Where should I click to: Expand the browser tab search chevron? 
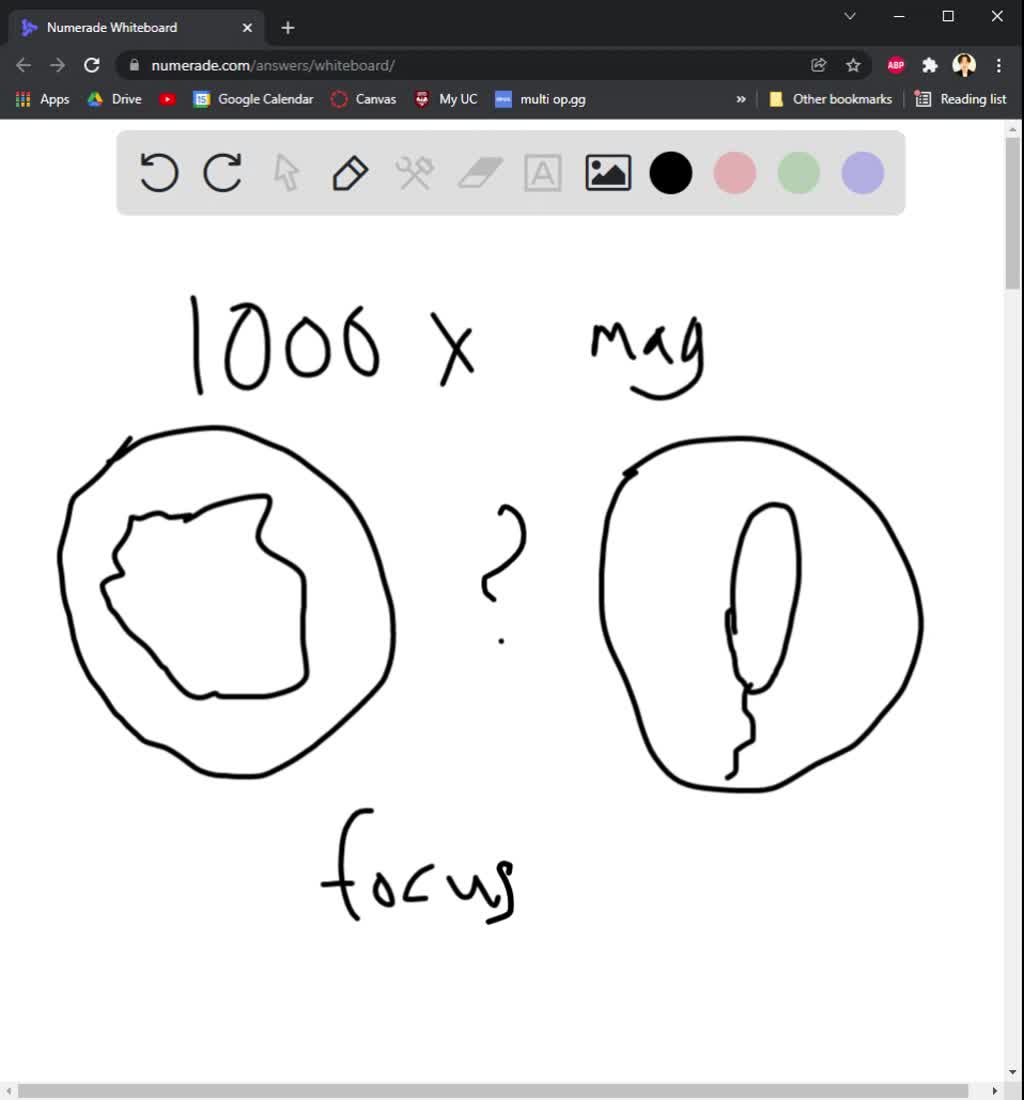point(849,16)
